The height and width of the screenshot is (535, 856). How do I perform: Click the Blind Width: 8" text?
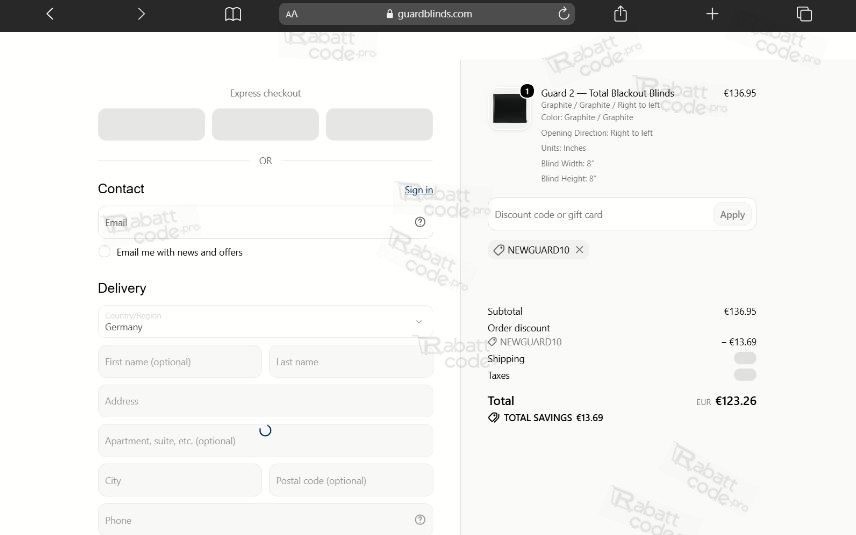(567, 163)
